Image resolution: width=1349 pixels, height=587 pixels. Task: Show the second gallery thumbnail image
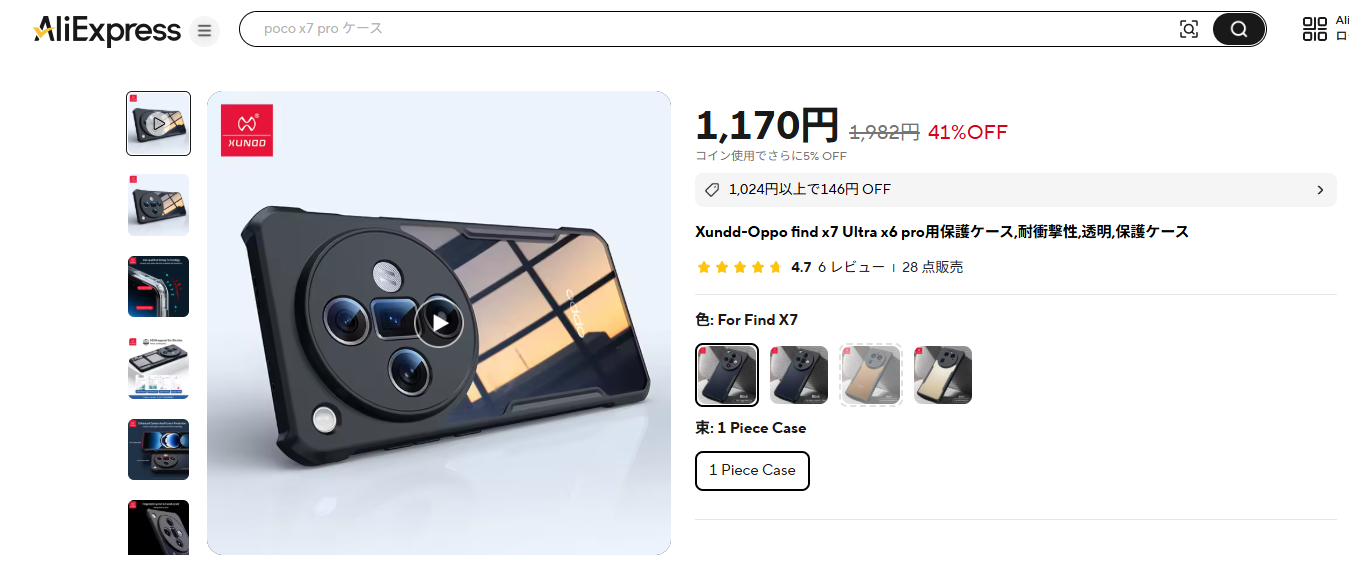pyautogui.click(x=158, y=205)
